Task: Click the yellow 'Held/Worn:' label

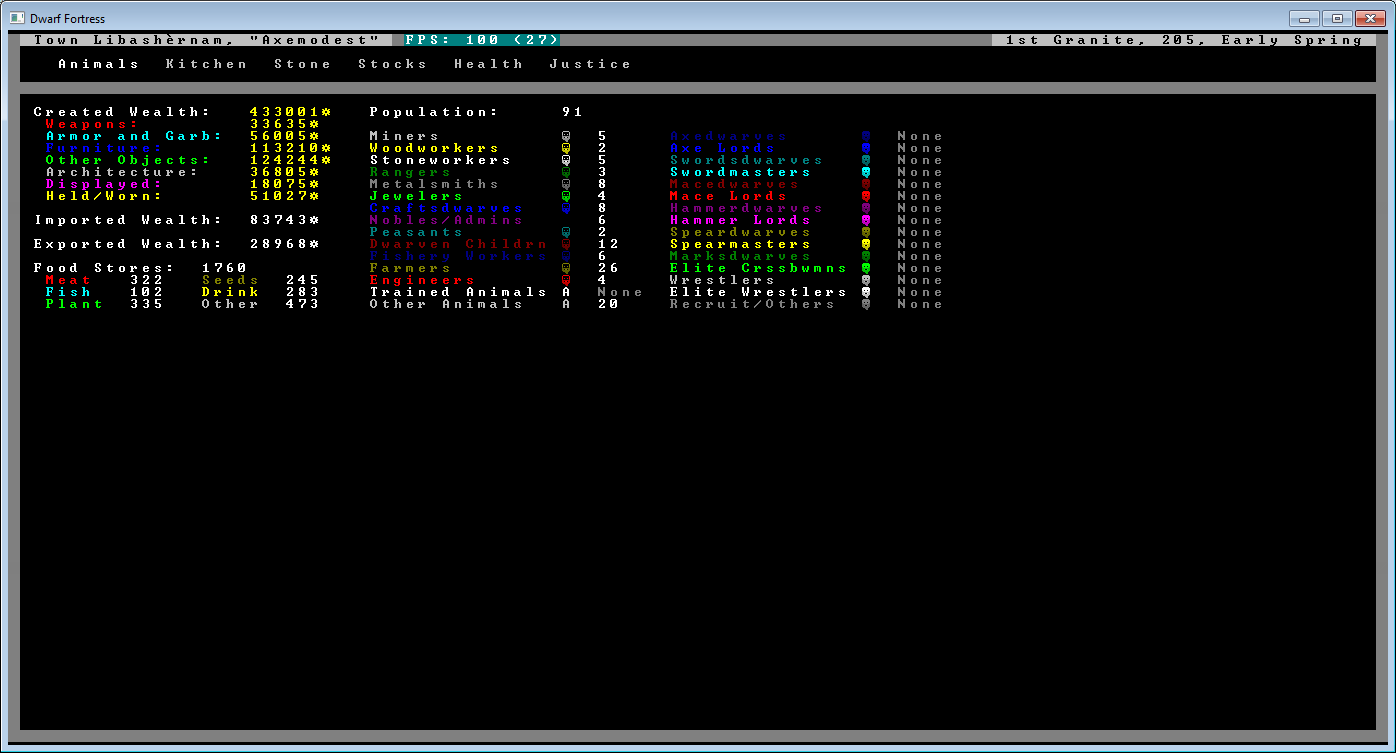Action: (105, 196)
